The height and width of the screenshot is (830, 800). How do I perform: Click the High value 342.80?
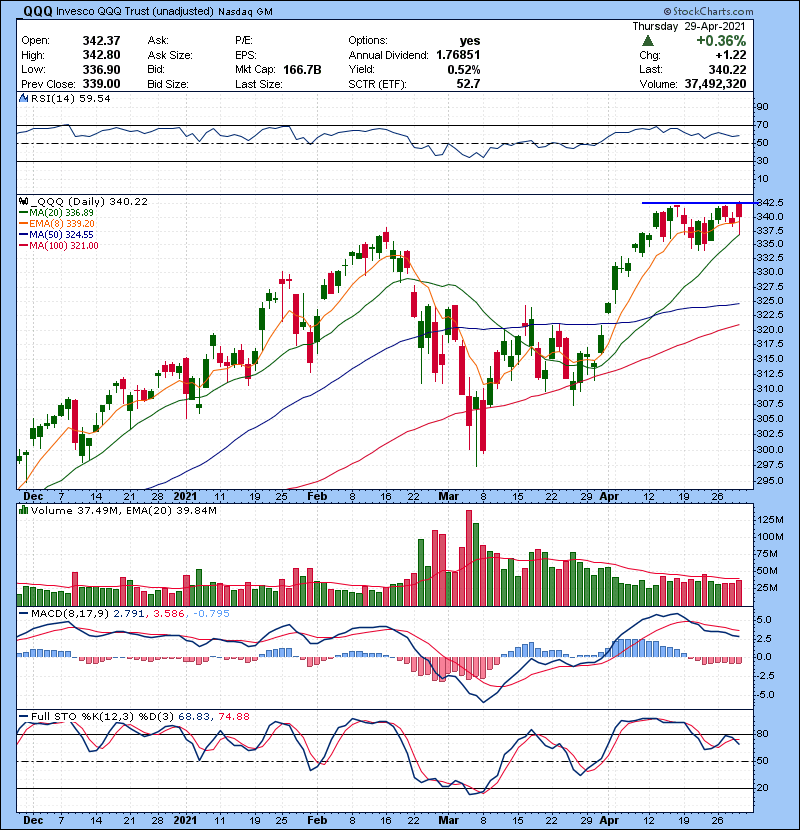(x=101, y=55)
